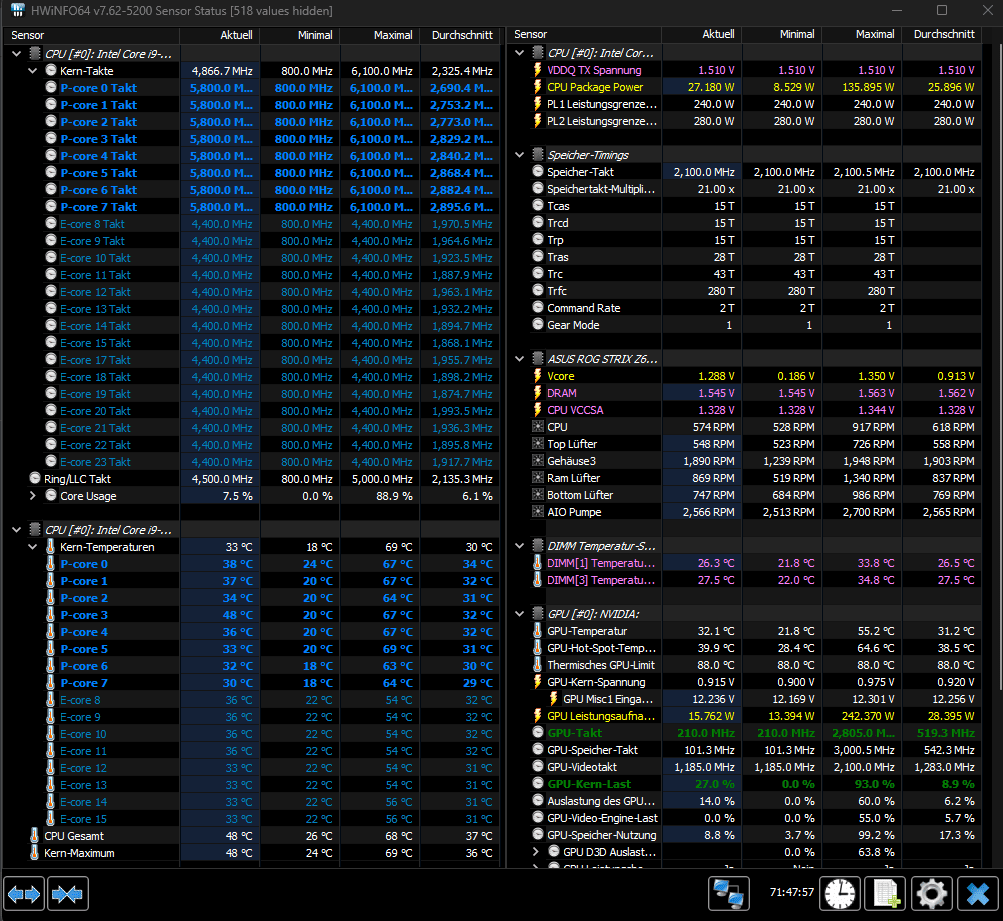
Task: Select the GPU-Video-Engine-Last row
Action: (745, 818)
